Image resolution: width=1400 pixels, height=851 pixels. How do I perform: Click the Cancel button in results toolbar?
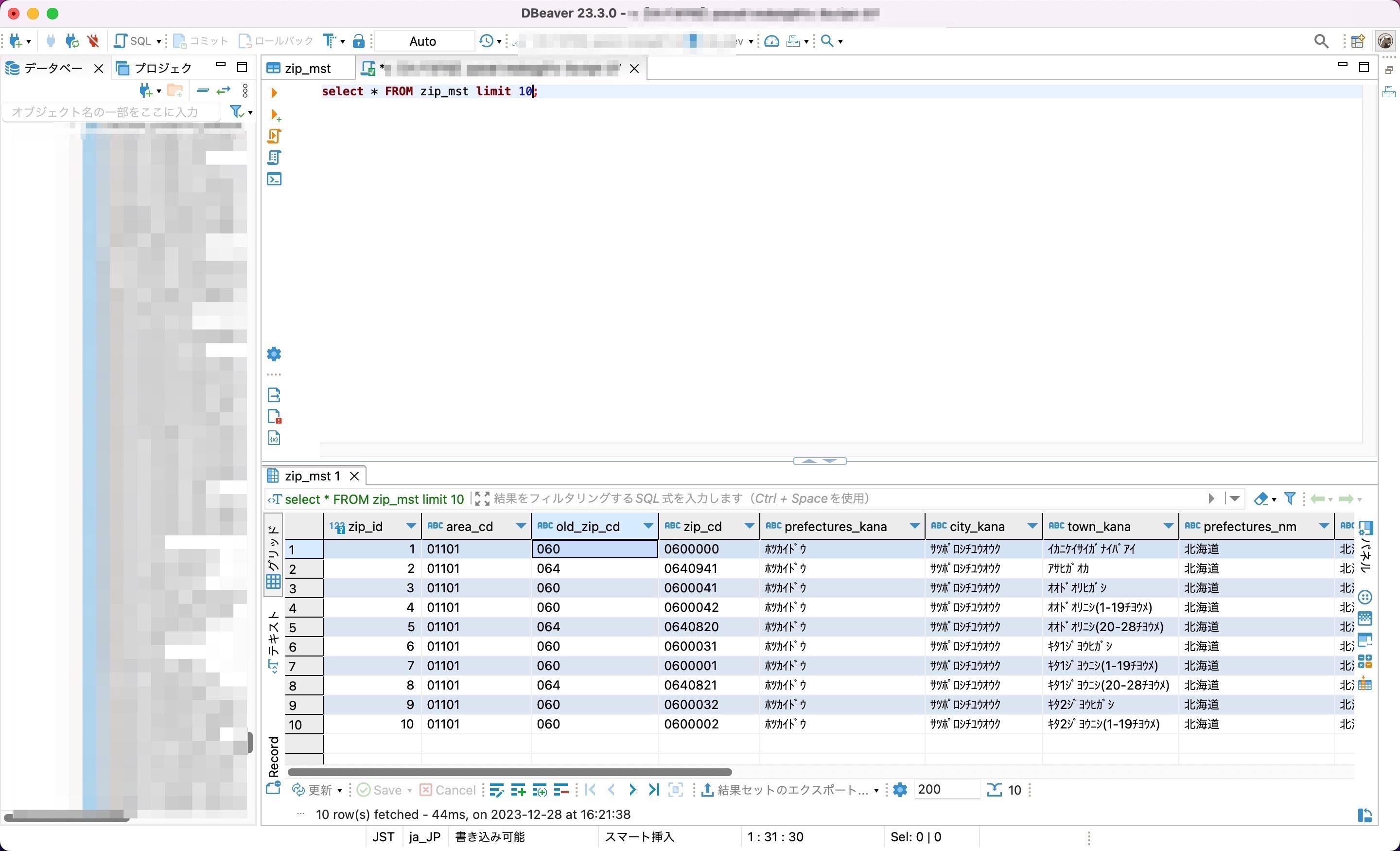448,790
